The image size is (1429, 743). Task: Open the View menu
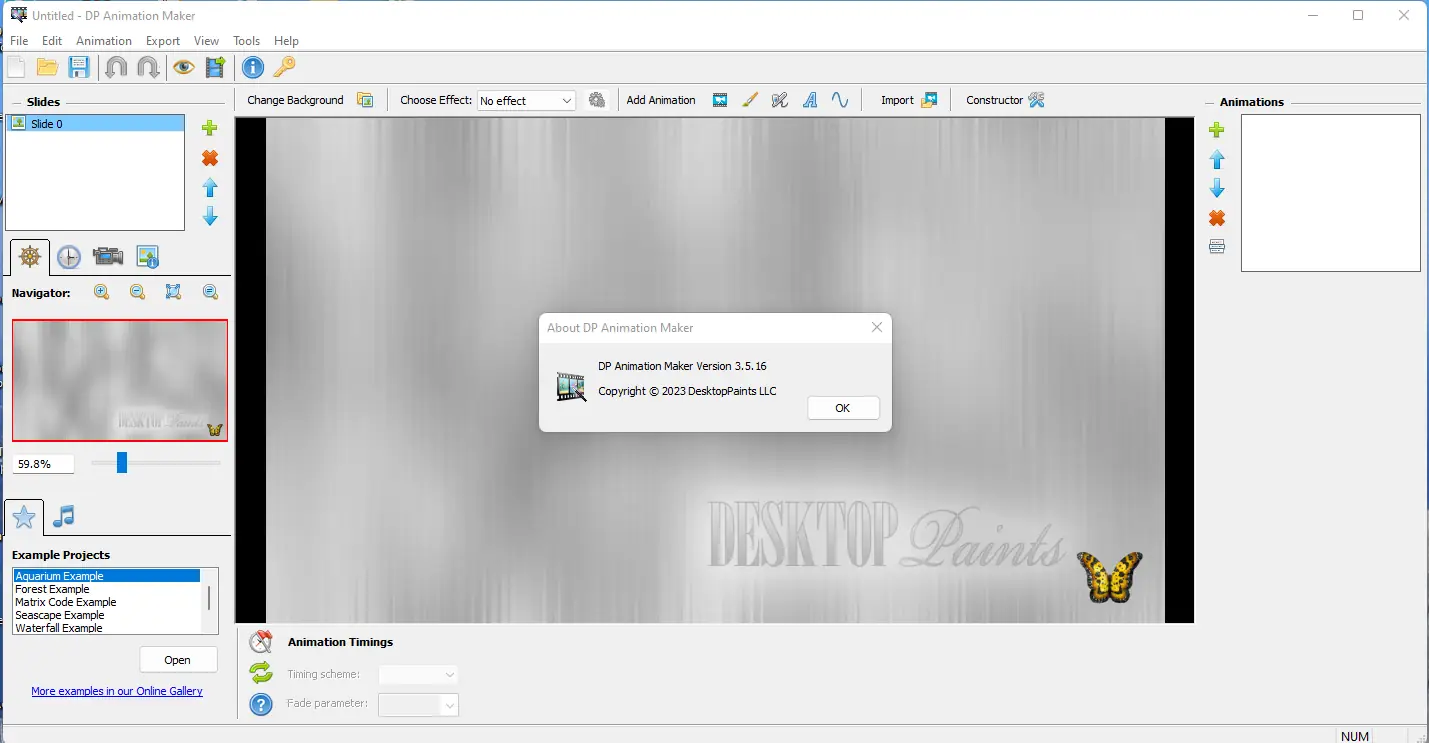(x=206, y=41)
